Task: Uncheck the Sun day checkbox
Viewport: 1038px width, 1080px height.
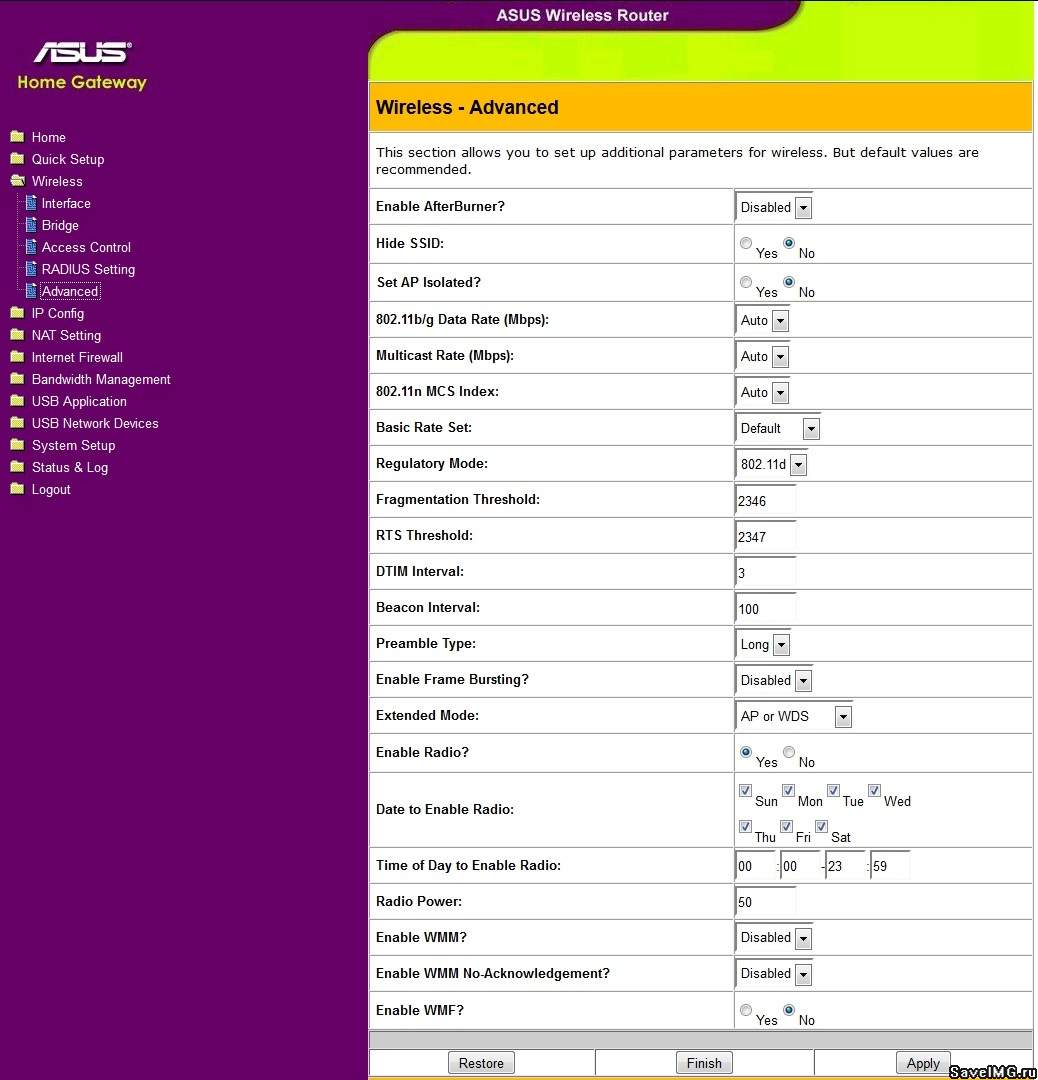Action: coord(746,791)
